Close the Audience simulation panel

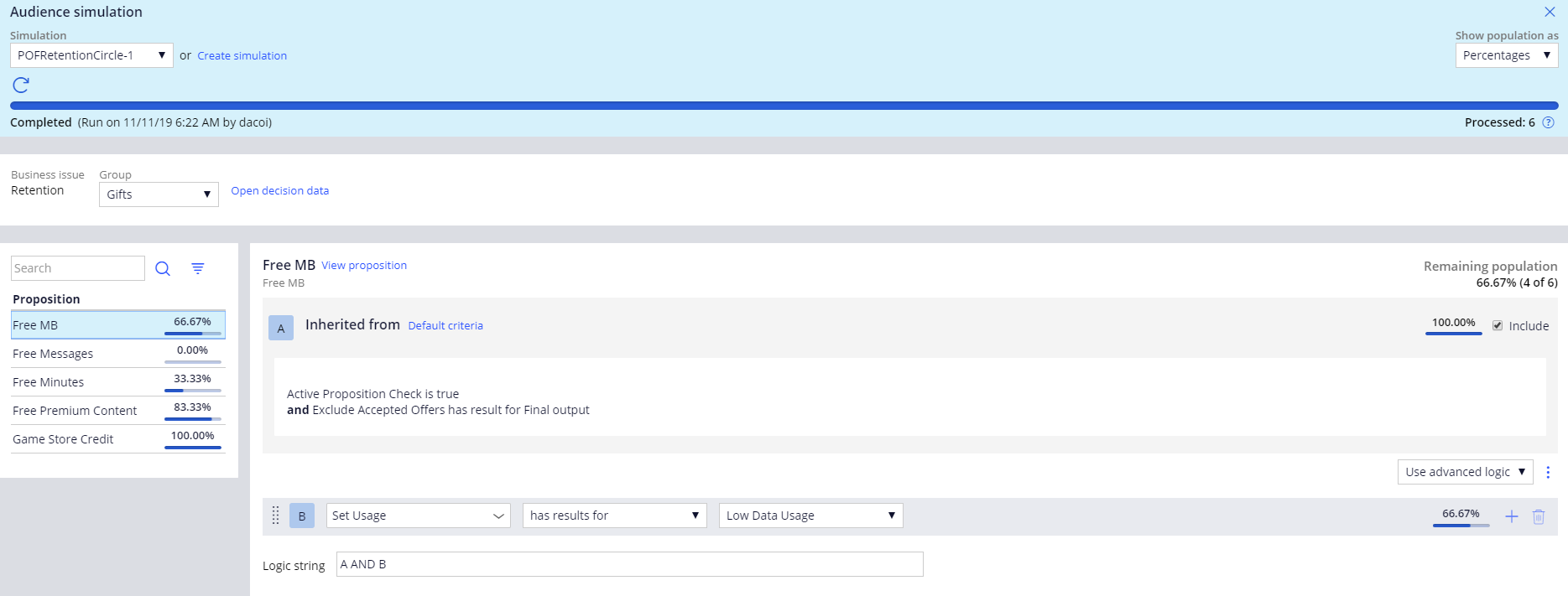pyautogui.click(x=1550, y=12)
